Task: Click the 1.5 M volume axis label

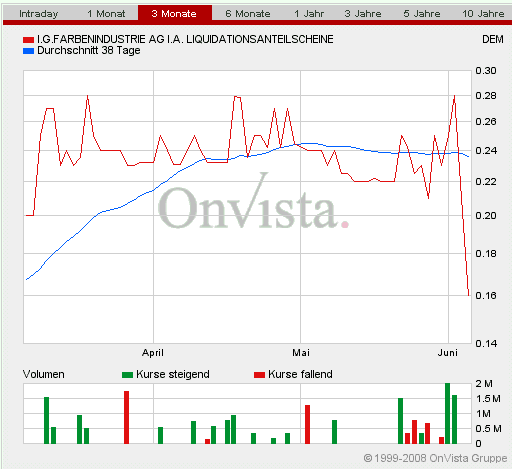Action: pos(488,399)
